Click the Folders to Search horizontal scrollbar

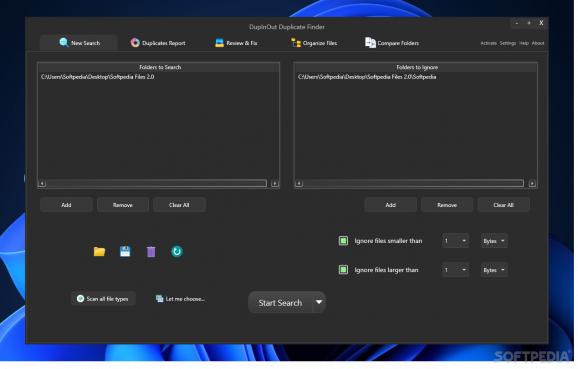click(156, 183)
